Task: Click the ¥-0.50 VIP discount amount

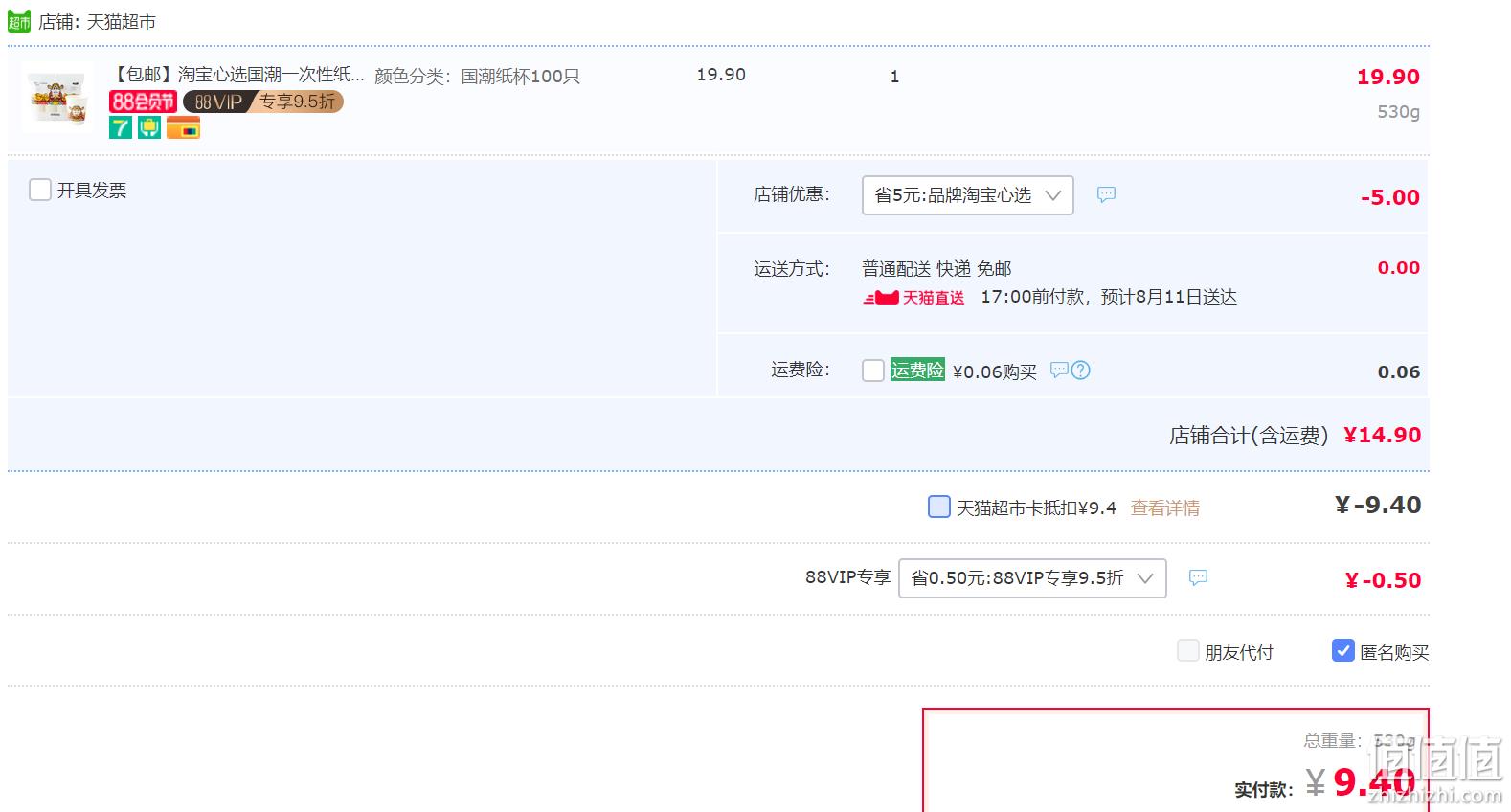Action: pyautogui.click(x=1383, y=580)
